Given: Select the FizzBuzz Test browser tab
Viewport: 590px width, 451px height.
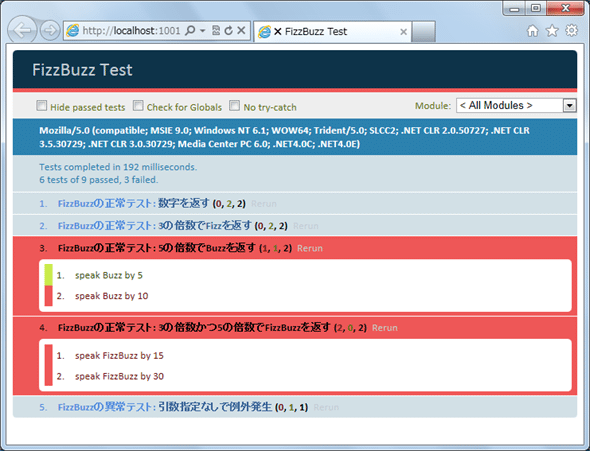Looking at the screenshot, I should [x=333, y=32].
